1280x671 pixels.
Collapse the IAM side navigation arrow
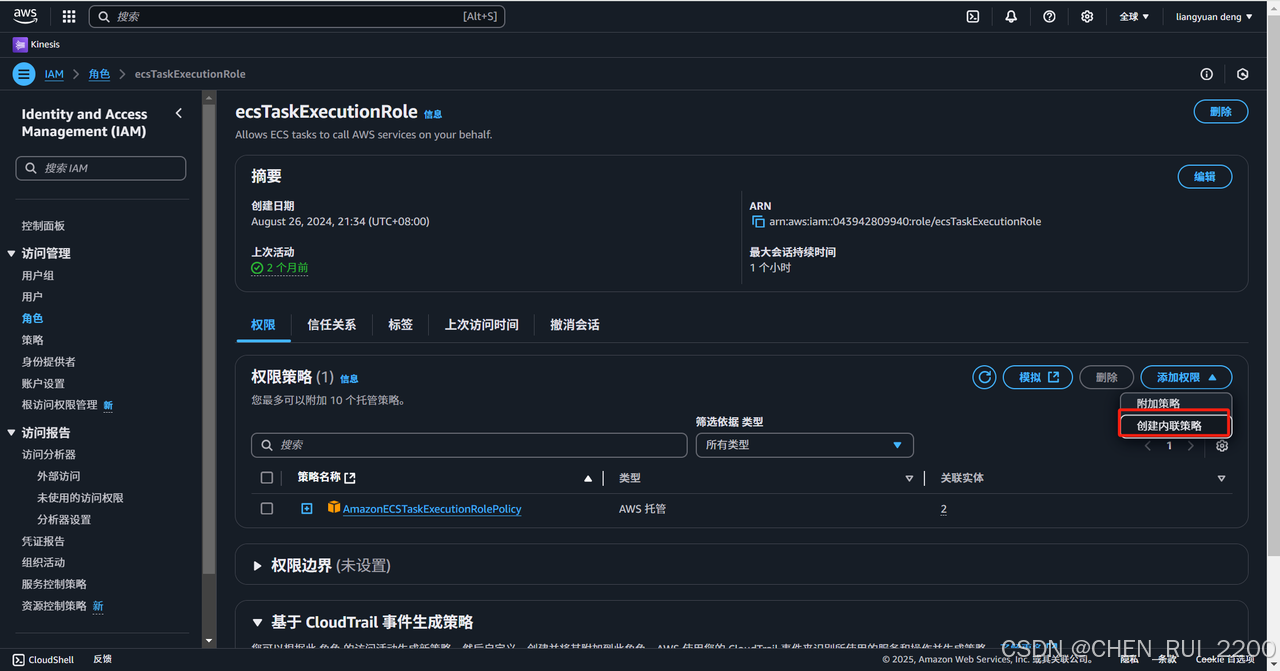[179, 113]
